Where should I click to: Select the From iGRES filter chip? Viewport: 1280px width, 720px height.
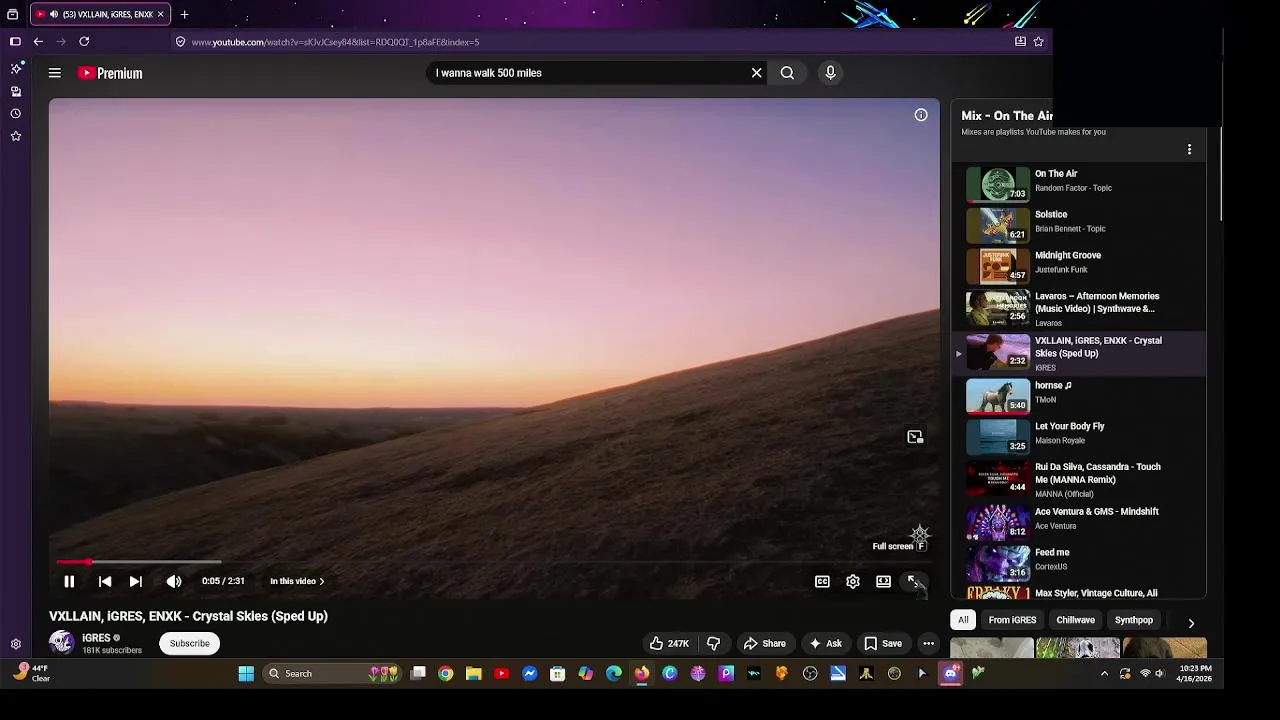[1012, 620]
